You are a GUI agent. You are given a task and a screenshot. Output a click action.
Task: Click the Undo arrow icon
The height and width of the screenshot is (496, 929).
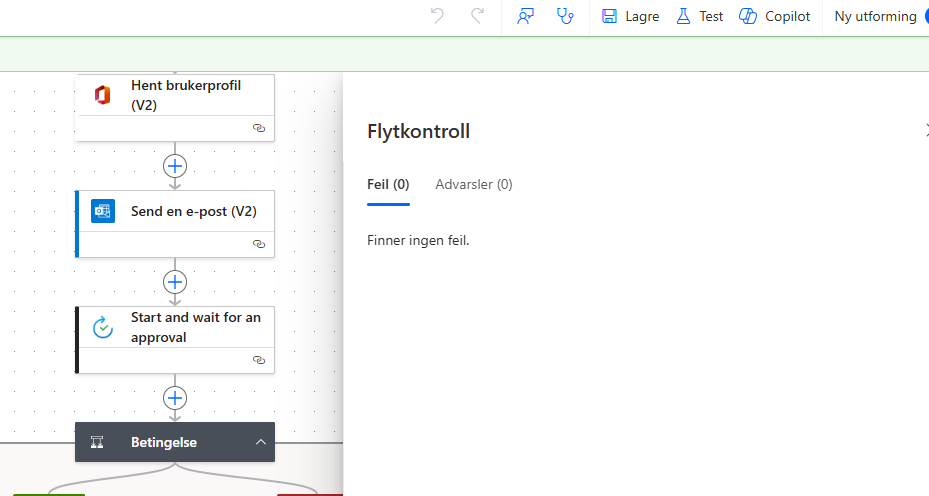437,16
